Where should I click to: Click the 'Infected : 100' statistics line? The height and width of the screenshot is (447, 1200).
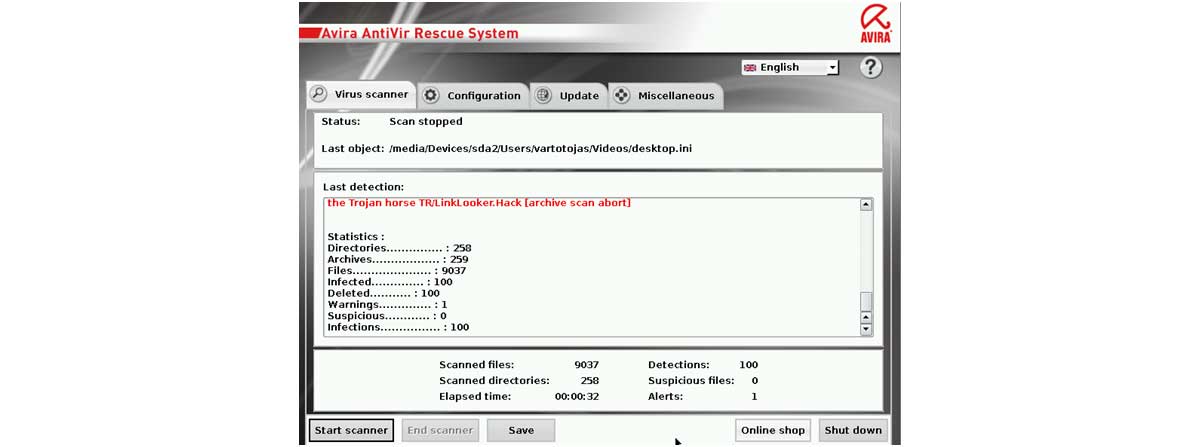pos(390,282)
